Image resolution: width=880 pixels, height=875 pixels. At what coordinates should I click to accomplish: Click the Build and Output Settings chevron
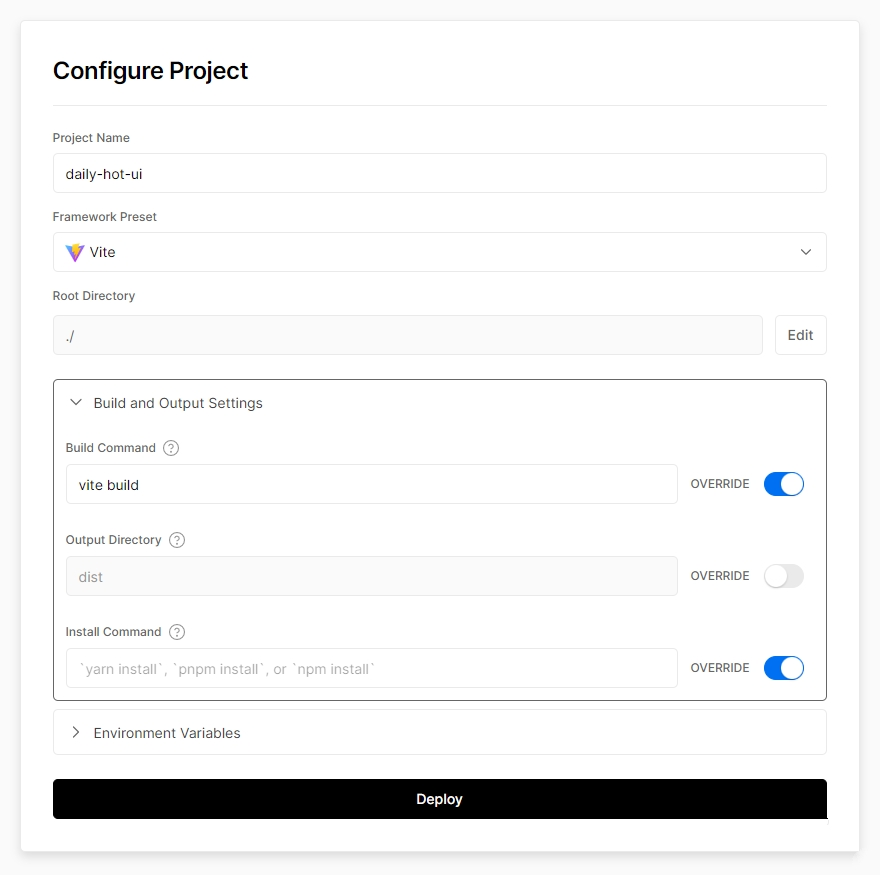(76, 402)
